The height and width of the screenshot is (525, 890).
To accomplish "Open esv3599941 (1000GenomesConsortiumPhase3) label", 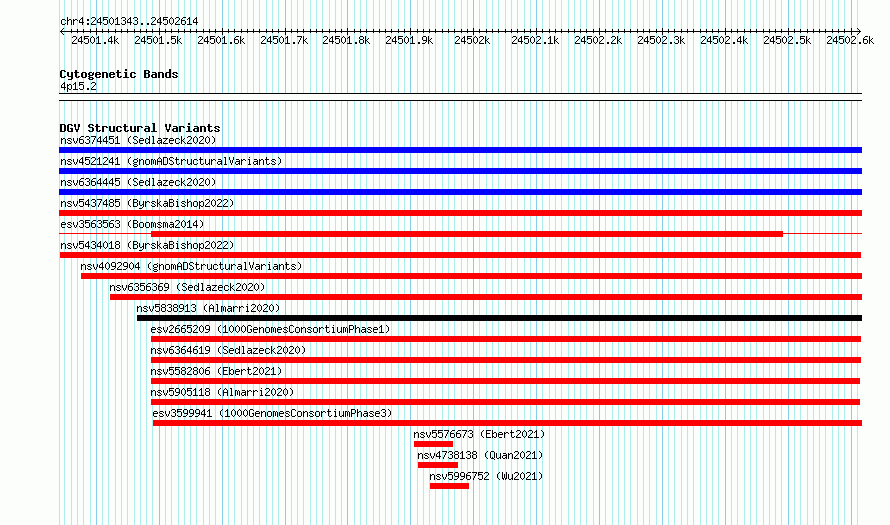I will [272, 413].
